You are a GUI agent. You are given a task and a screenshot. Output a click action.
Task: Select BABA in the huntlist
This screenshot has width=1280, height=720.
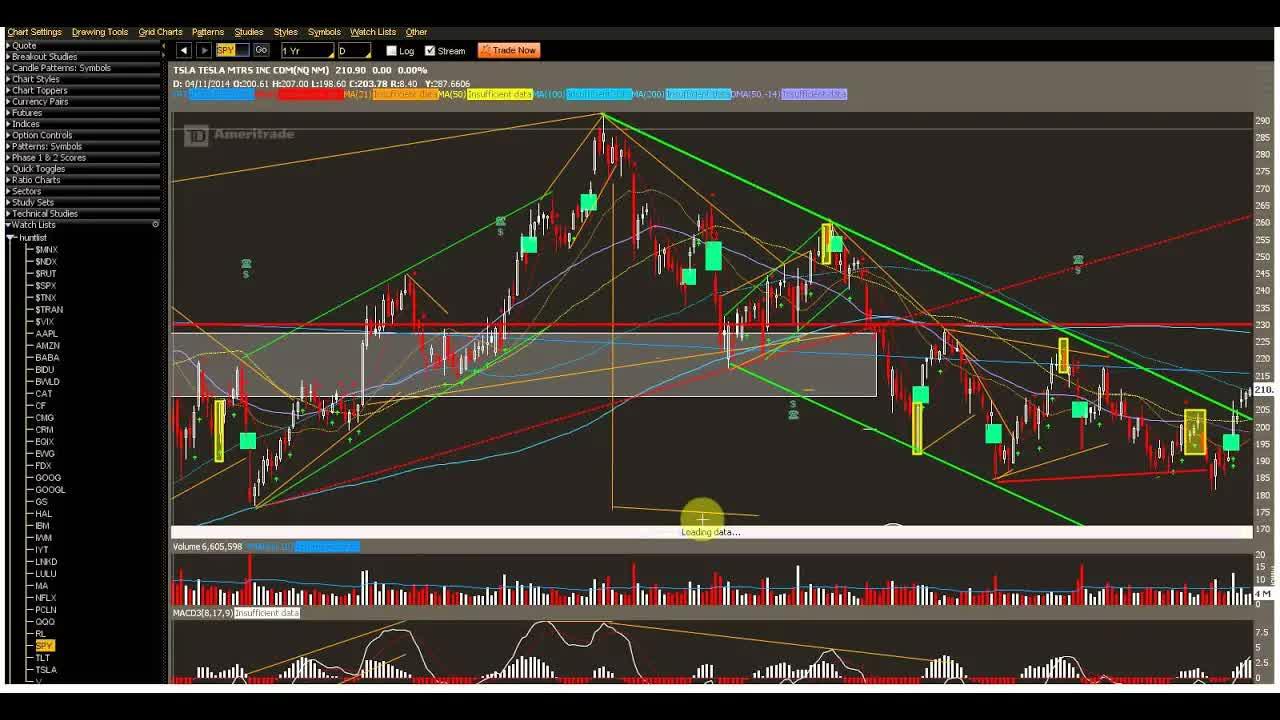(46, 358)
